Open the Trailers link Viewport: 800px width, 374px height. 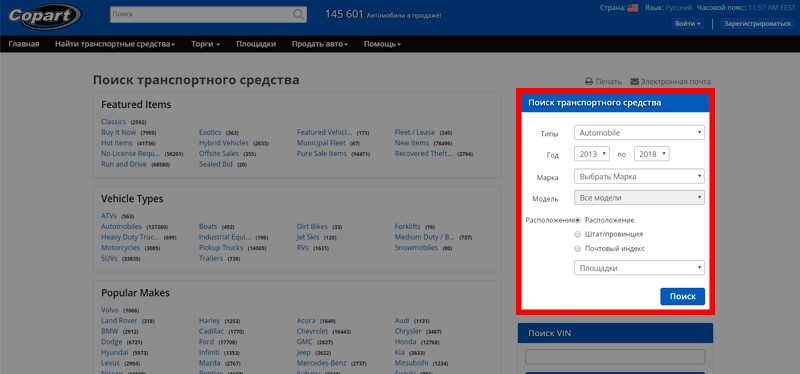(211, 259)
